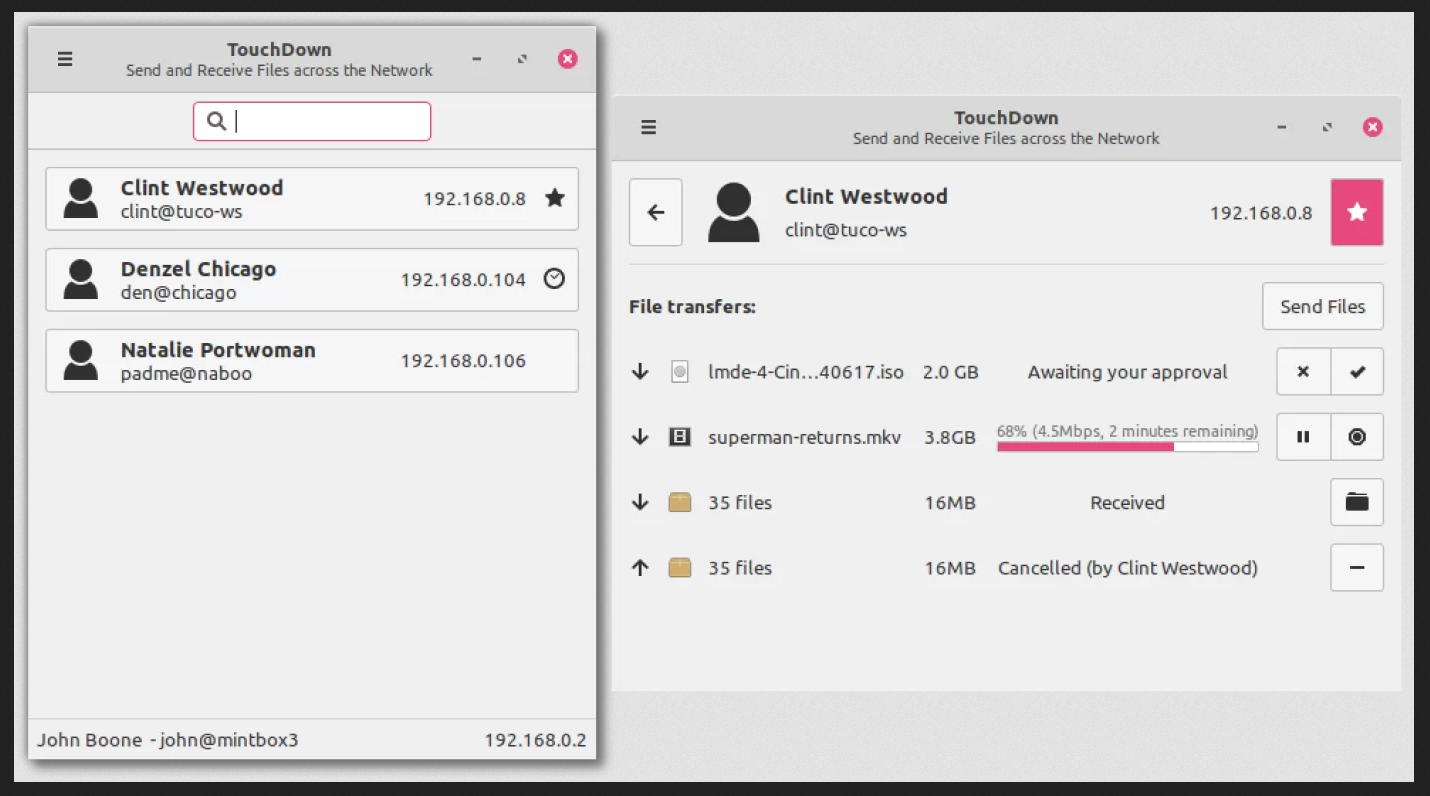Click the superman-returns.mkv progress bar

(1127, 446)
